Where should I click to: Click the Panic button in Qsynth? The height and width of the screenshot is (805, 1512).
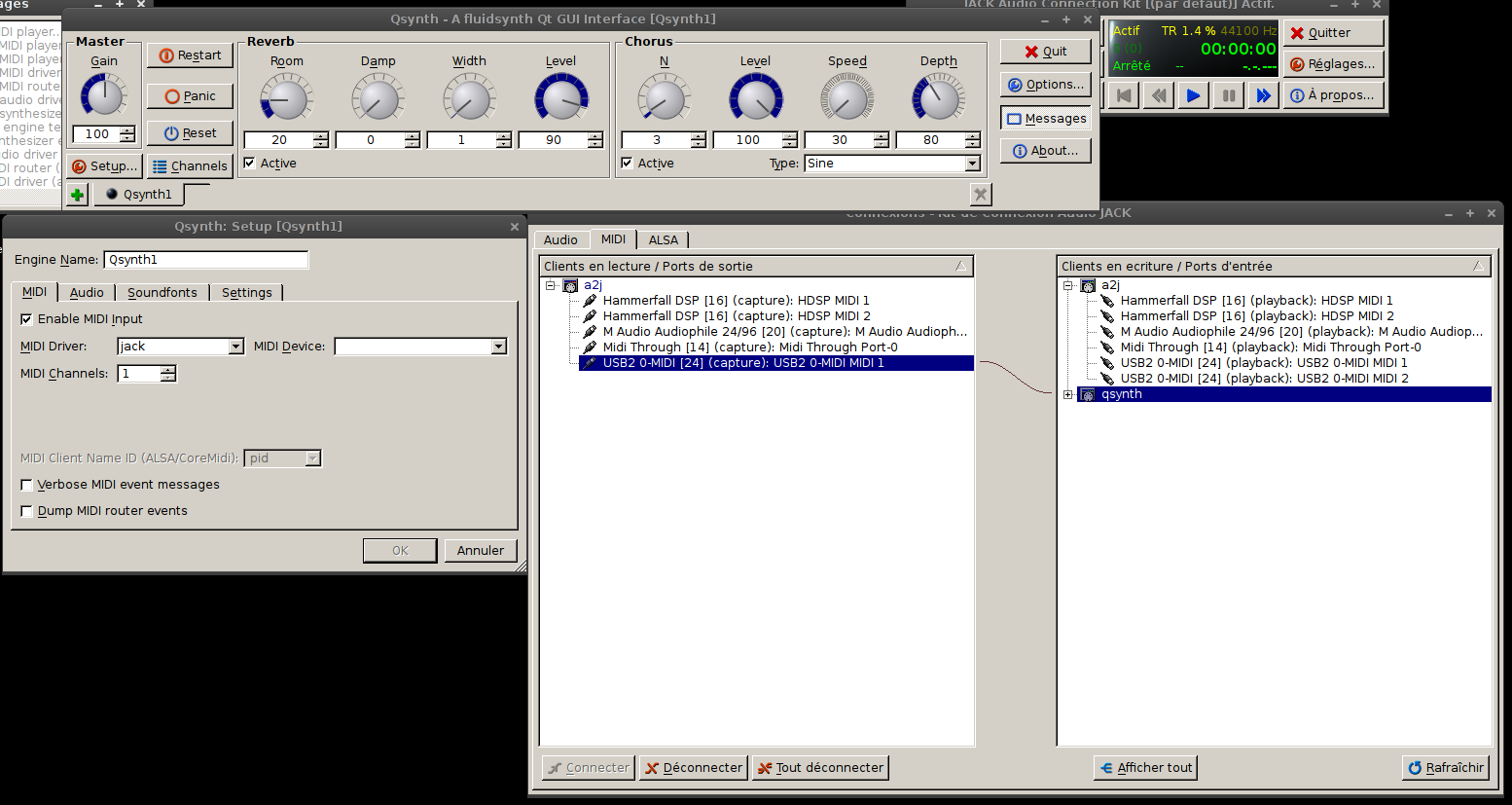pyautogui.click(x=190, y=96)
